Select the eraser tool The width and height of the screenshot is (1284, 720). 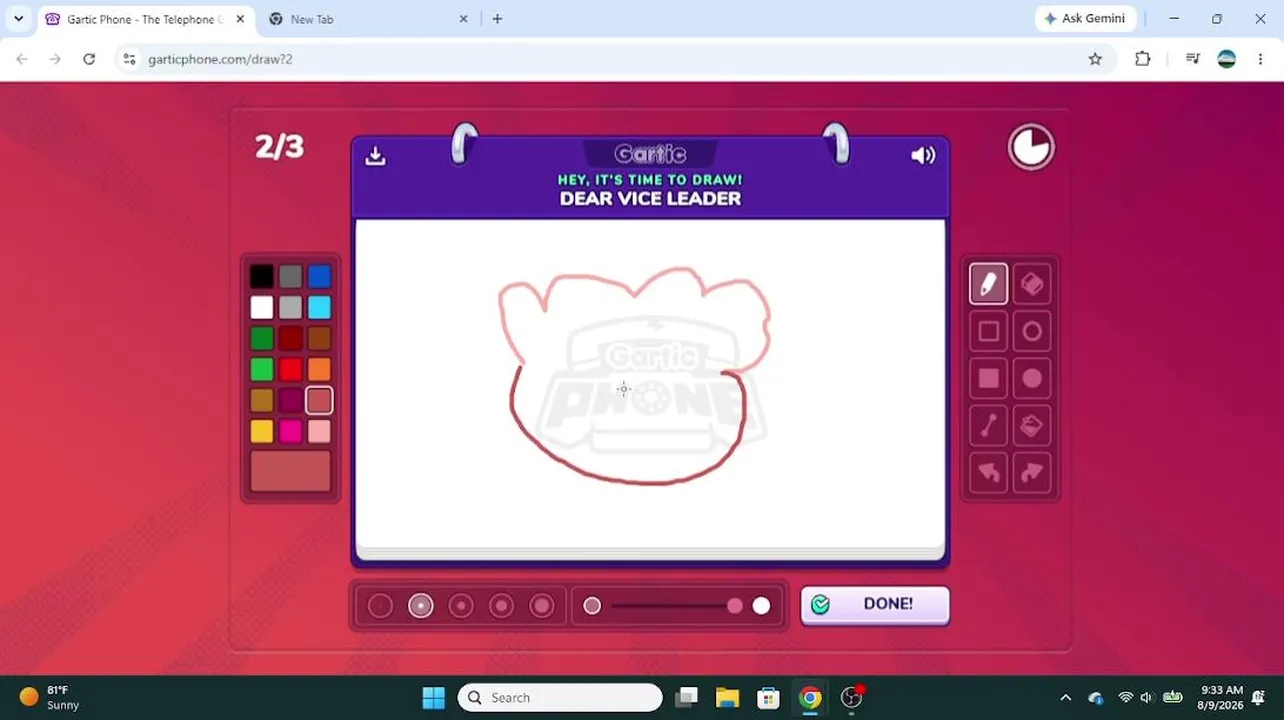(x=1032, y=284)
